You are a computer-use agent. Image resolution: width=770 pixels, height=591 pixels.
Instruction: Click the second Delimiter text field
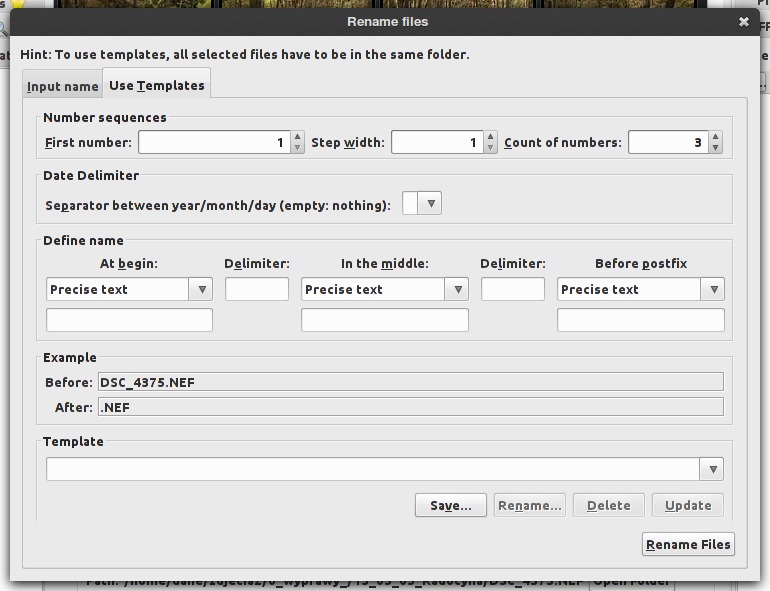[x=513, y=289]
